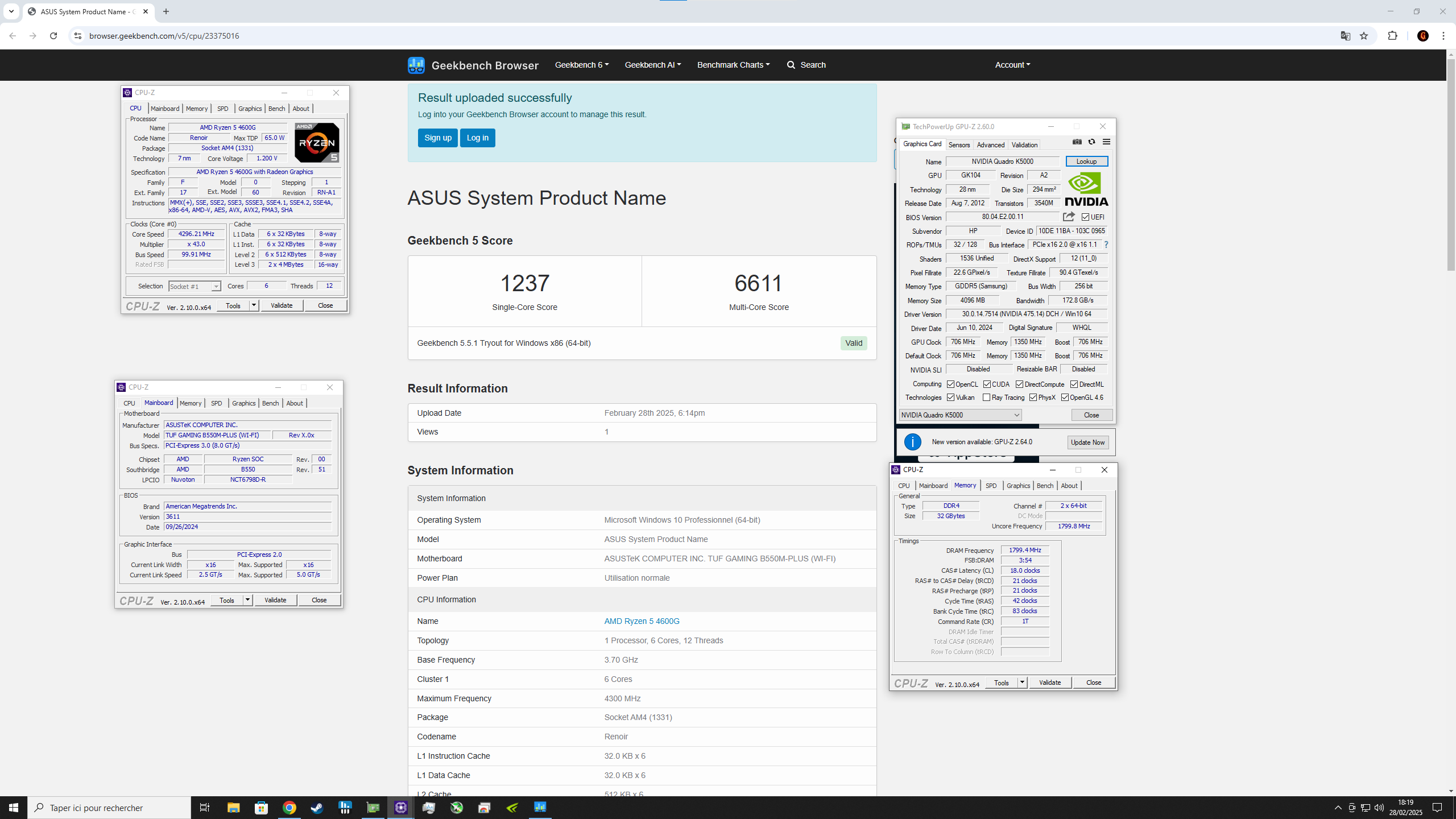The image size is (1456, 819).
Task: Click Update Now in GPU-Z
Action: (1087, 442)
